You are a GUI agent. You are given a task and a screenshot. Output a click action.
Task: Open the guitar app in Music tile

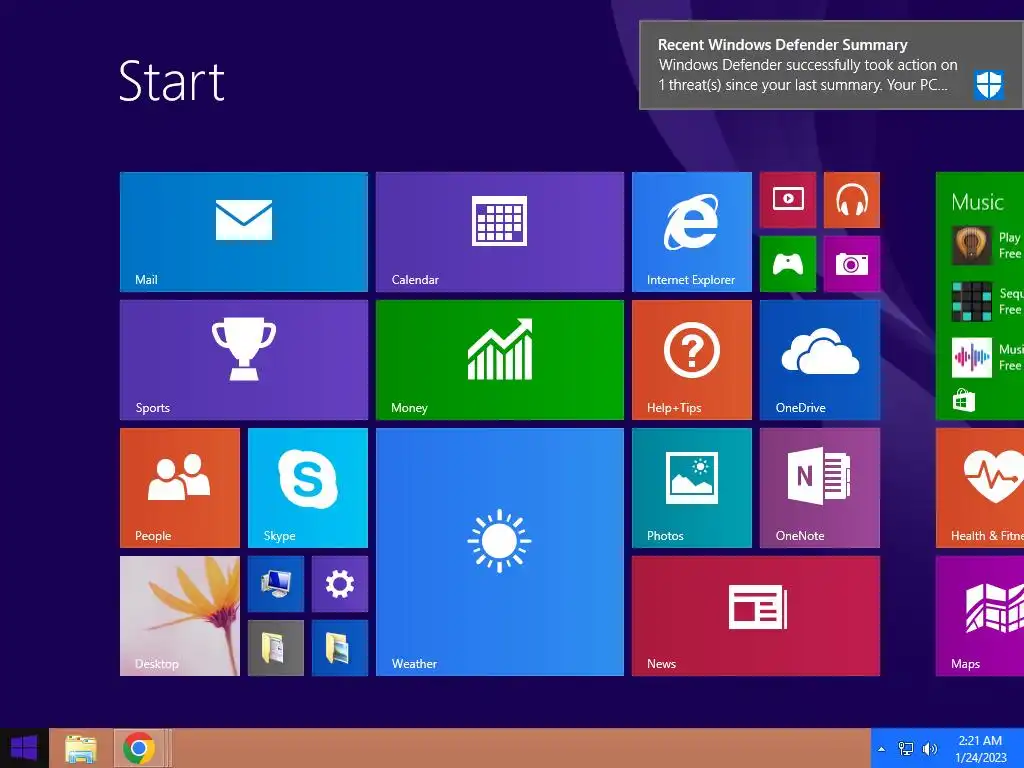(x=972, y=246)
